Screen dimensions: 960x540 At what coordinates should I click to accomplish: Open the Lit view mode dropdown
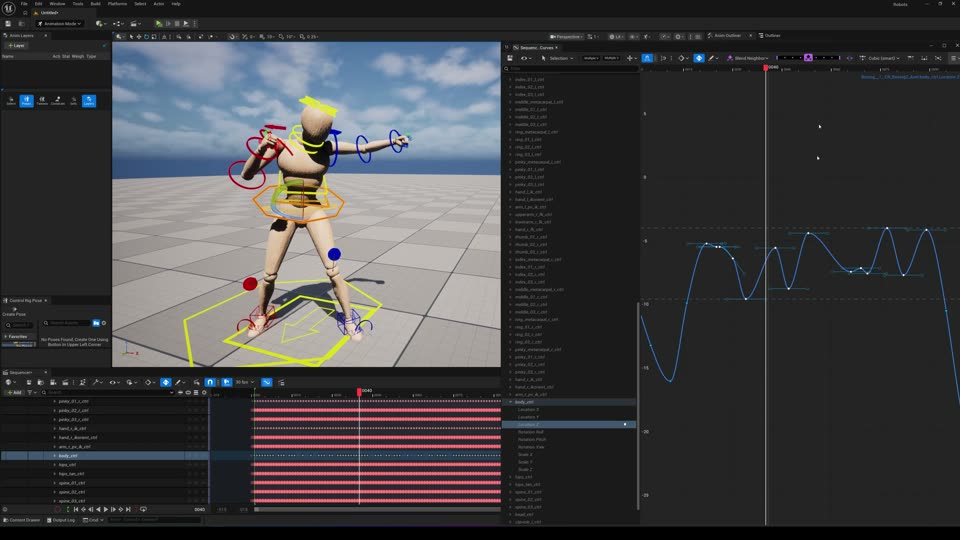click(x=616, y=37)
